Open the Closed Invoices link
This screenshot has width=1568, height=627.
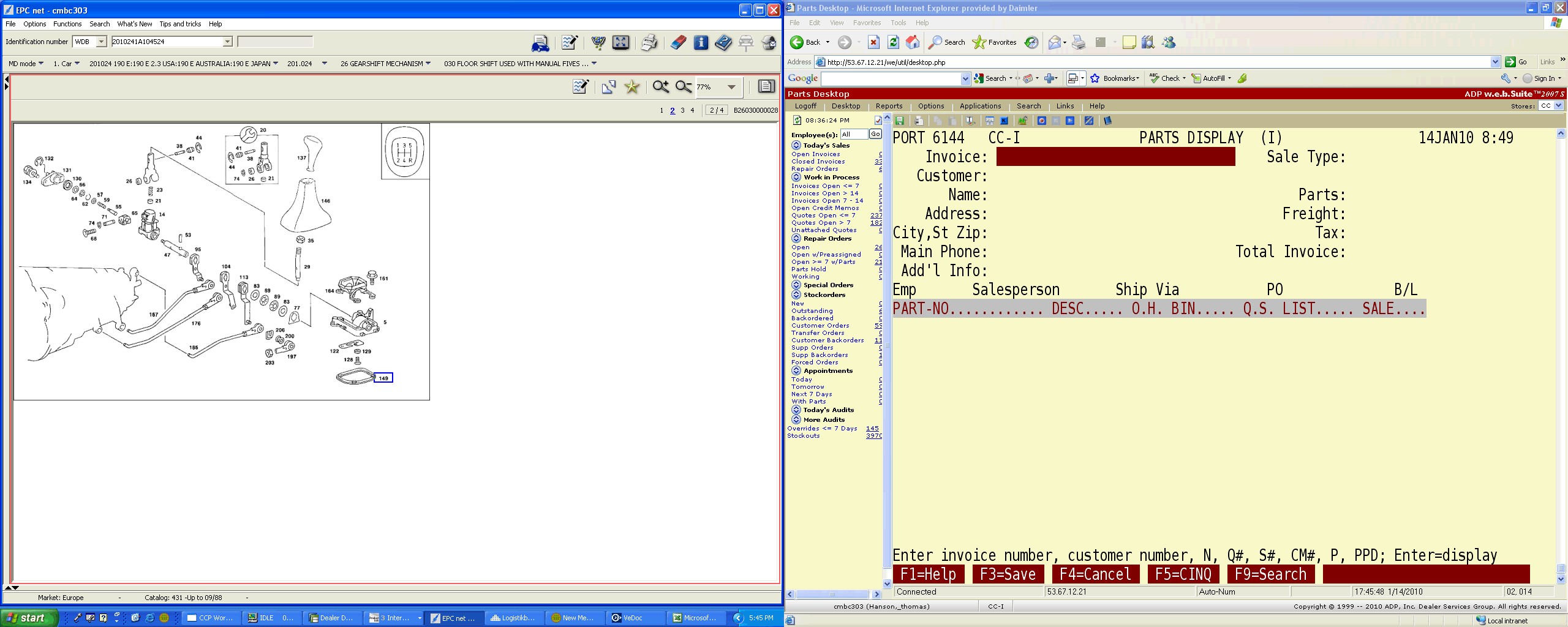coord(818,162)
